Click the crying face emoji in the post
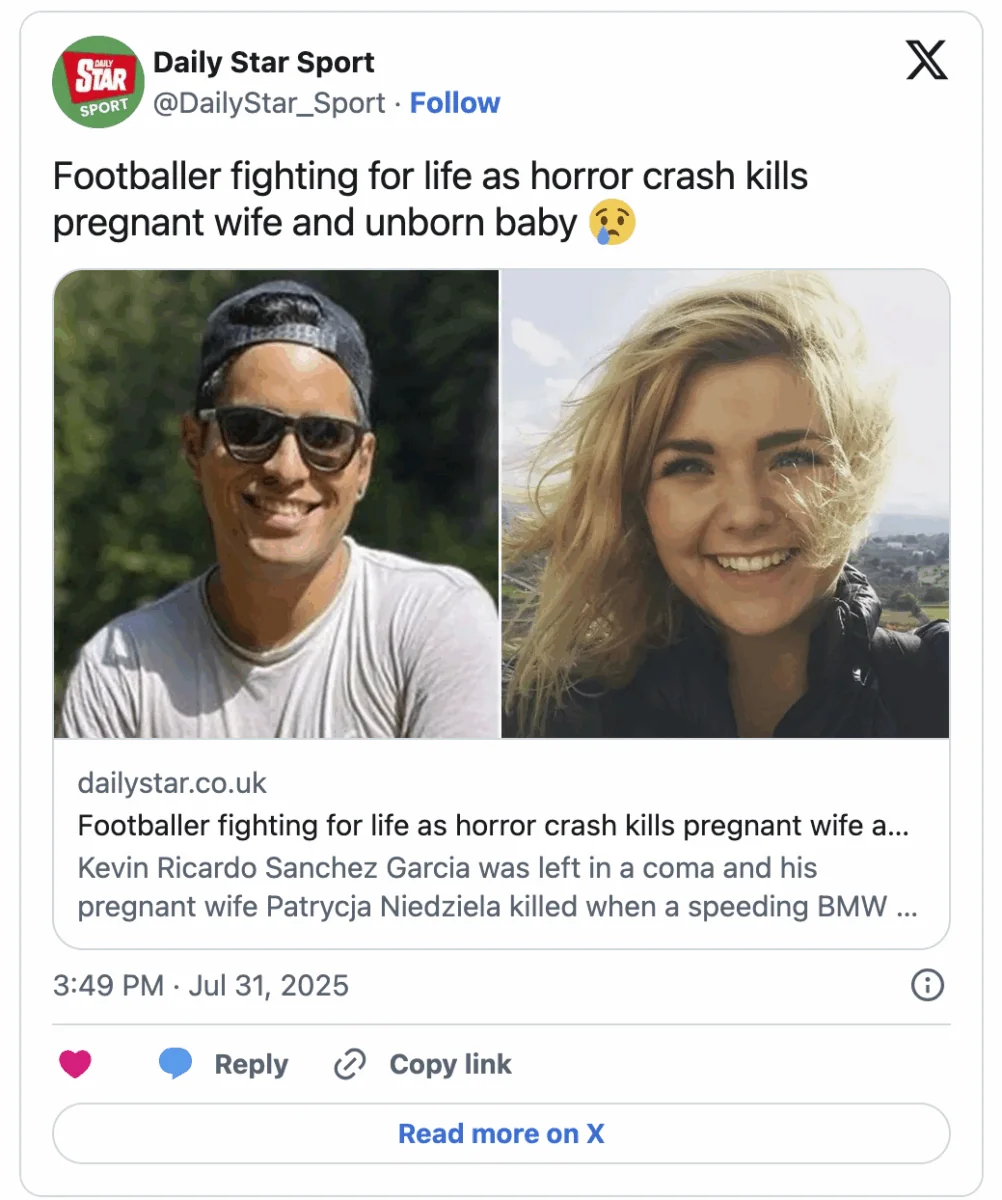This screenshot has height=1200, width=1002. point(612,222)
